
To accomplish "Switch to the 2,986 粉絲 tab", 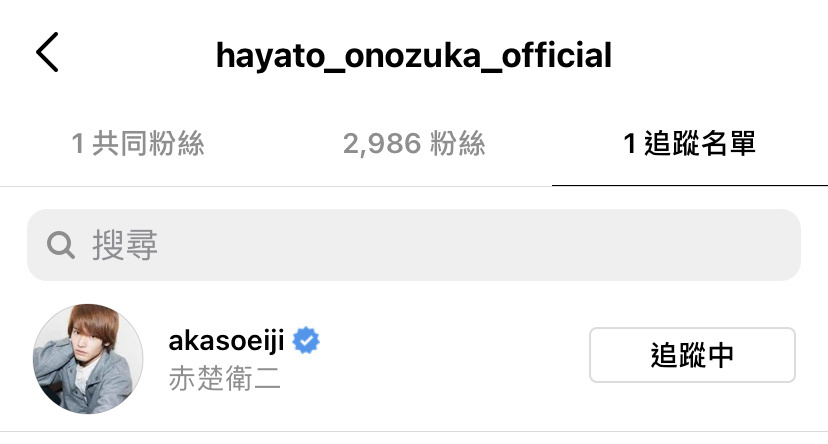I will (x=414, y=144).
